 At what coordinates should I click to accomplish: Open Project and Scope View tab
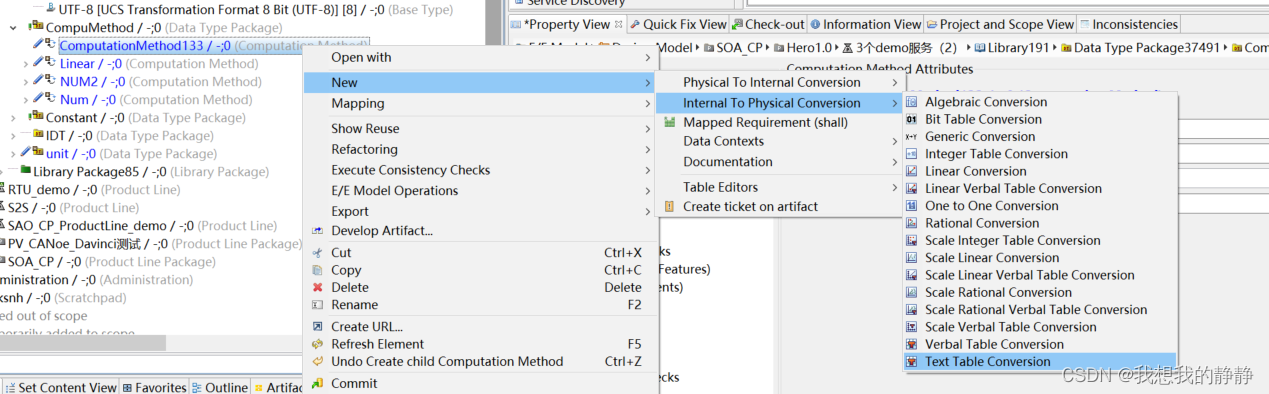(1001, 24)
